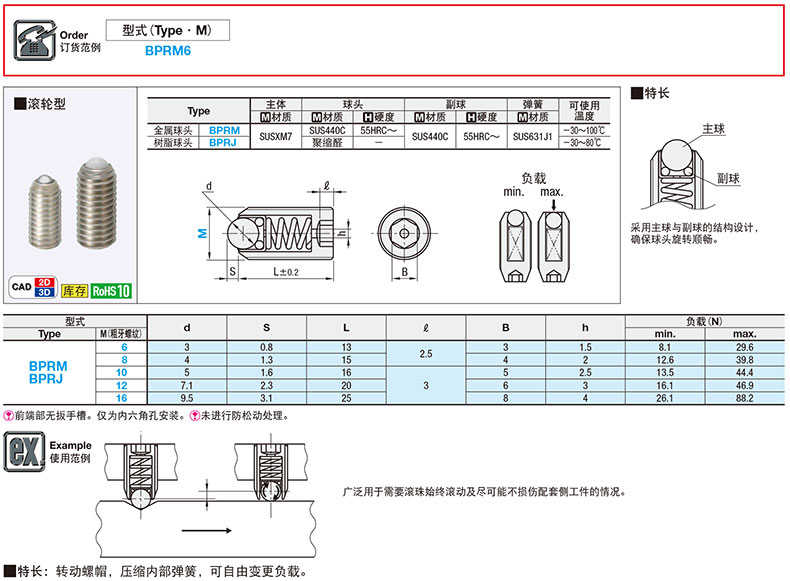The image size is (790, 581).
Task: Click the black square before 滚轮型 heading
Action: click(x=19, y=103)
